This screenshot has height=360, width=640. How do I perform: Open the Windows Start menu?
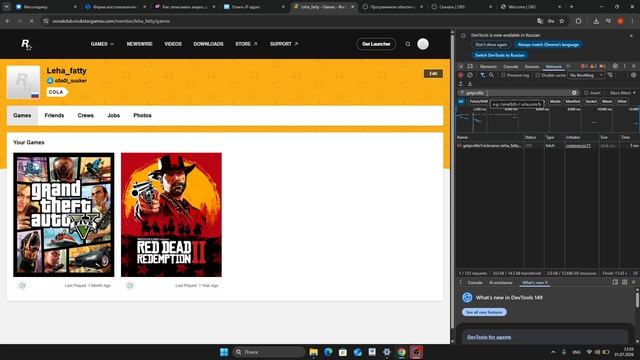224,352
